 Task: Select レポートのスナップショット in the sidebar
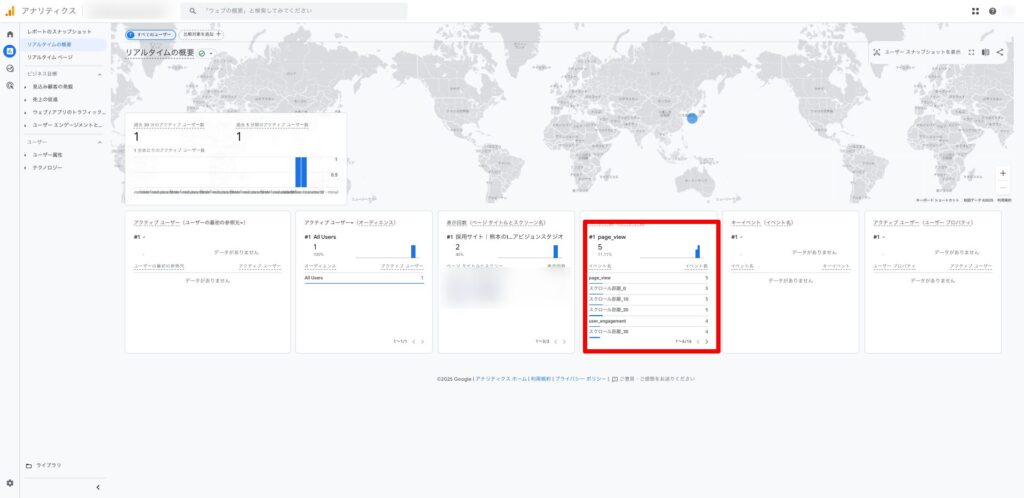coord(58,33)
